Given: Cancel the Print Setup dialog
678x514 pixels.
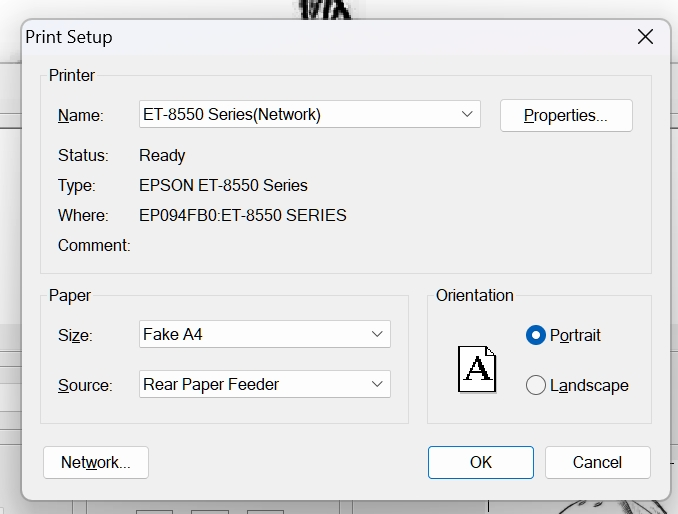Looking at the screenshot, I should pyautogui.click(x=597, y=462).
